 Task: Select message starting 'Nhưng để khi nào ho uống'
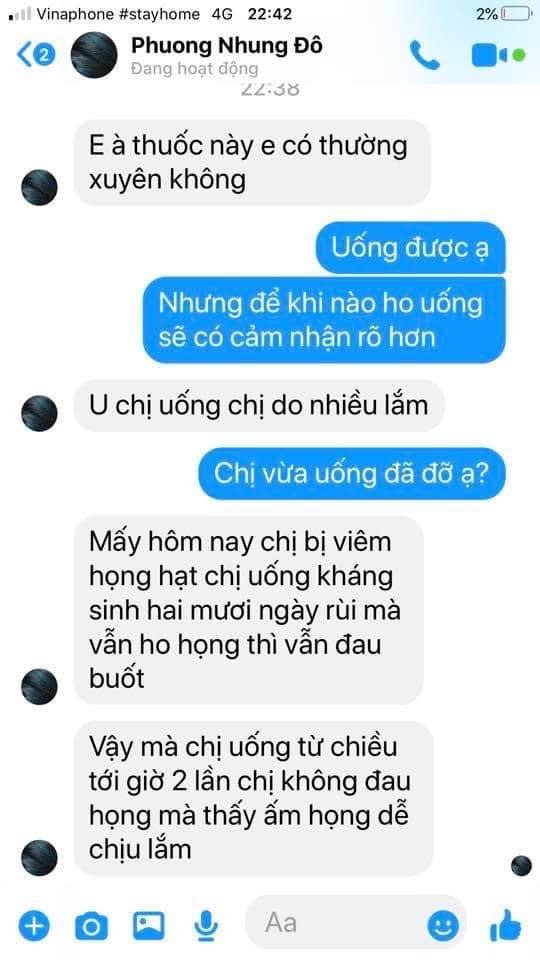(324, 320)
